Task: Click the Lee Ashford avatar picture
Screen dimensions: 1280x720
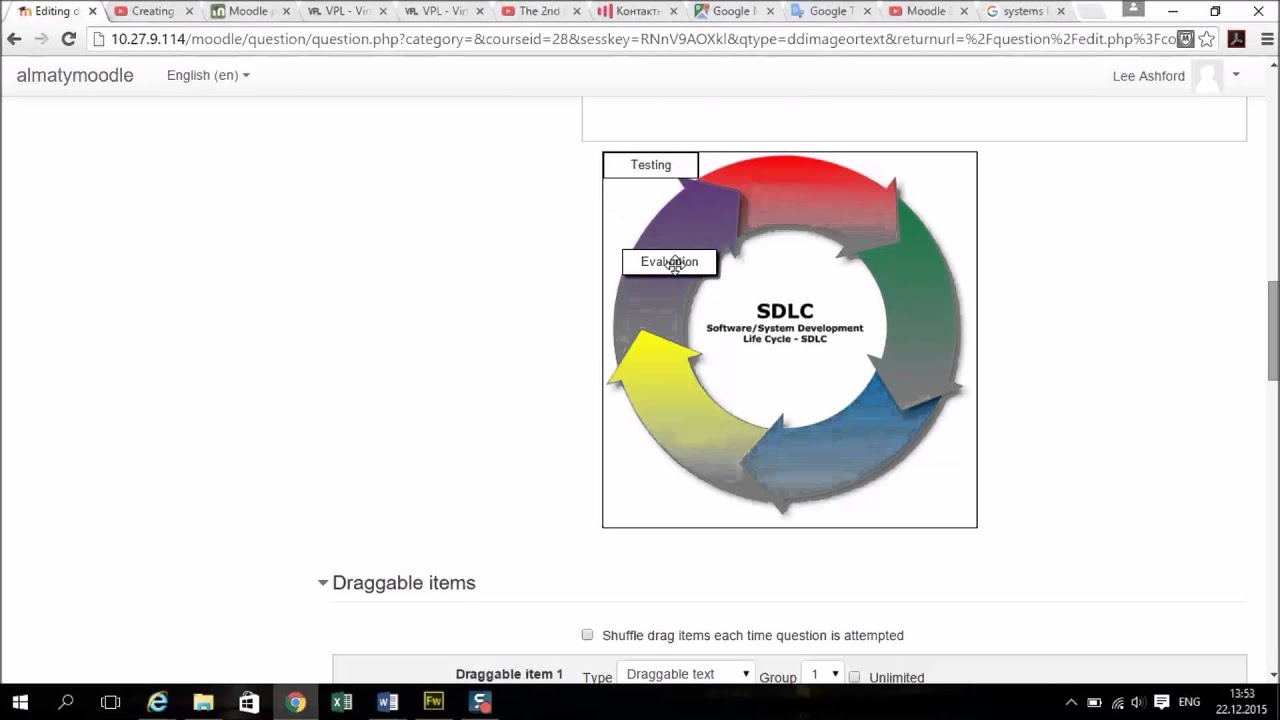Action: click(x=1208, y=76)
